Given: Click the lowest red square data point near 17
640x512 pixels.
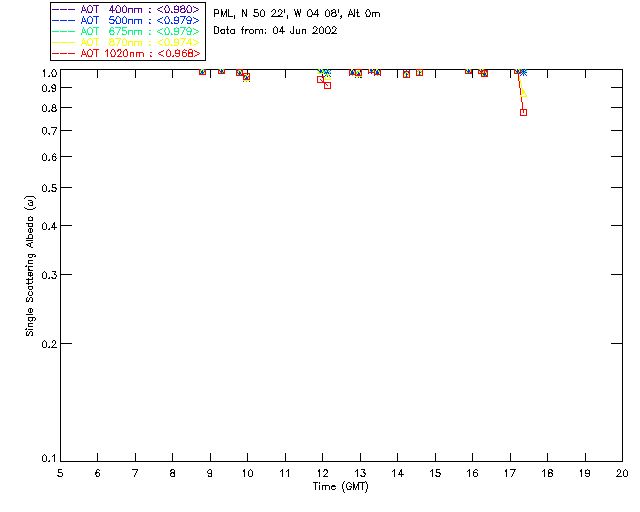Looking at the screenshot, I should point(523,112).
